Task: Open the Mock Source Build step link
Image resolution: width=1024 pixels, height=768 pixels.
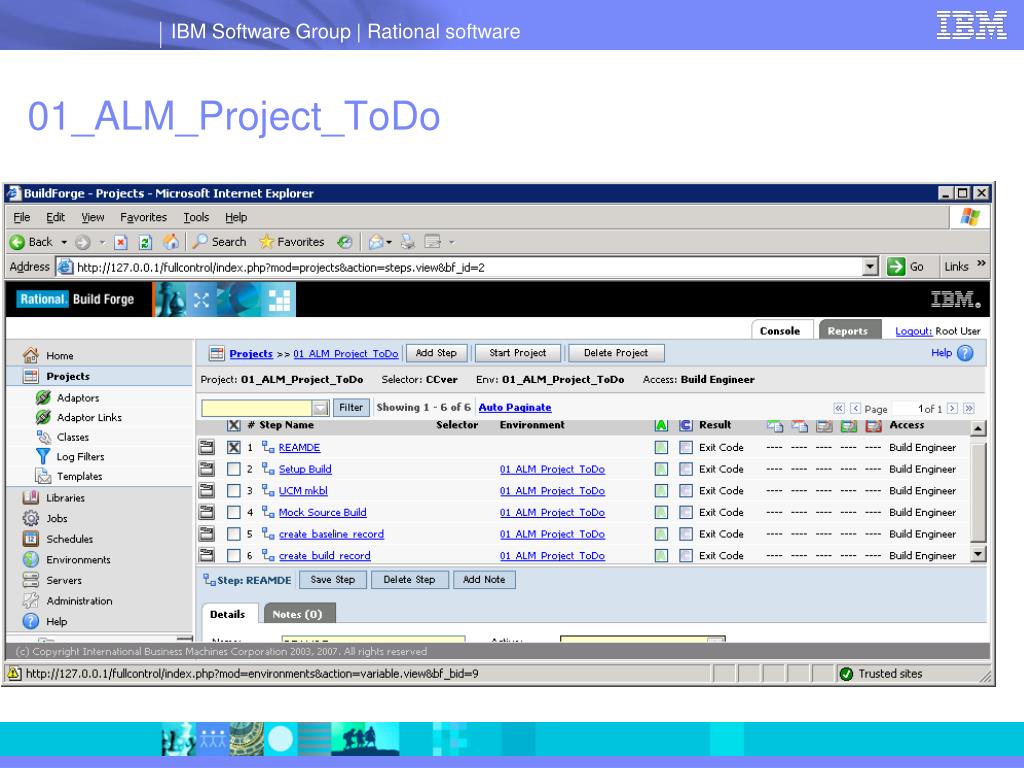Action: click(323, 513)
